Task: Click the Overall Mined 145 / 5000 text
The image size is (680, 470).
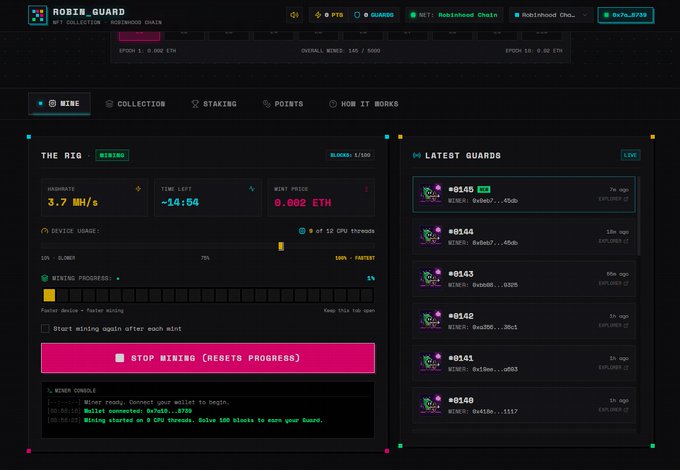Action: pyautogui.click(x=341, y=51)
